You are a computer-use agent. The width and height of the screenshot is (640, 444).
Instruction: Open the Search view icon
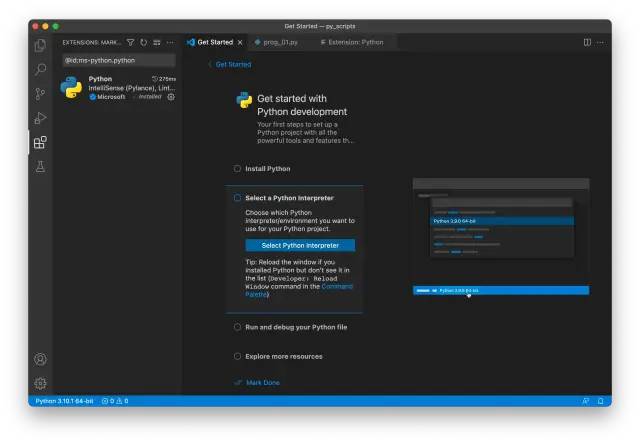tap(40, 69)
